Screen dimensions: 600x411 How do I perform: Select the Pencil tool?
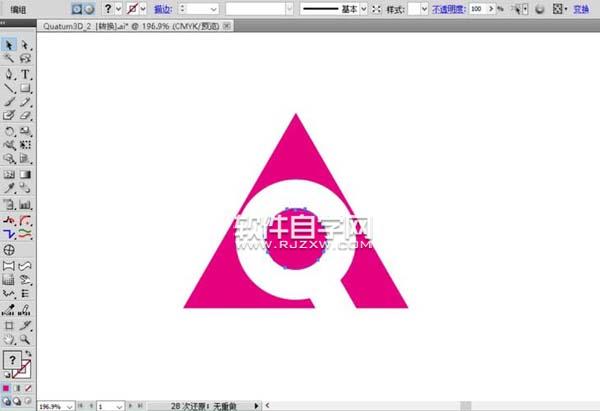click(x=25, y=102)
